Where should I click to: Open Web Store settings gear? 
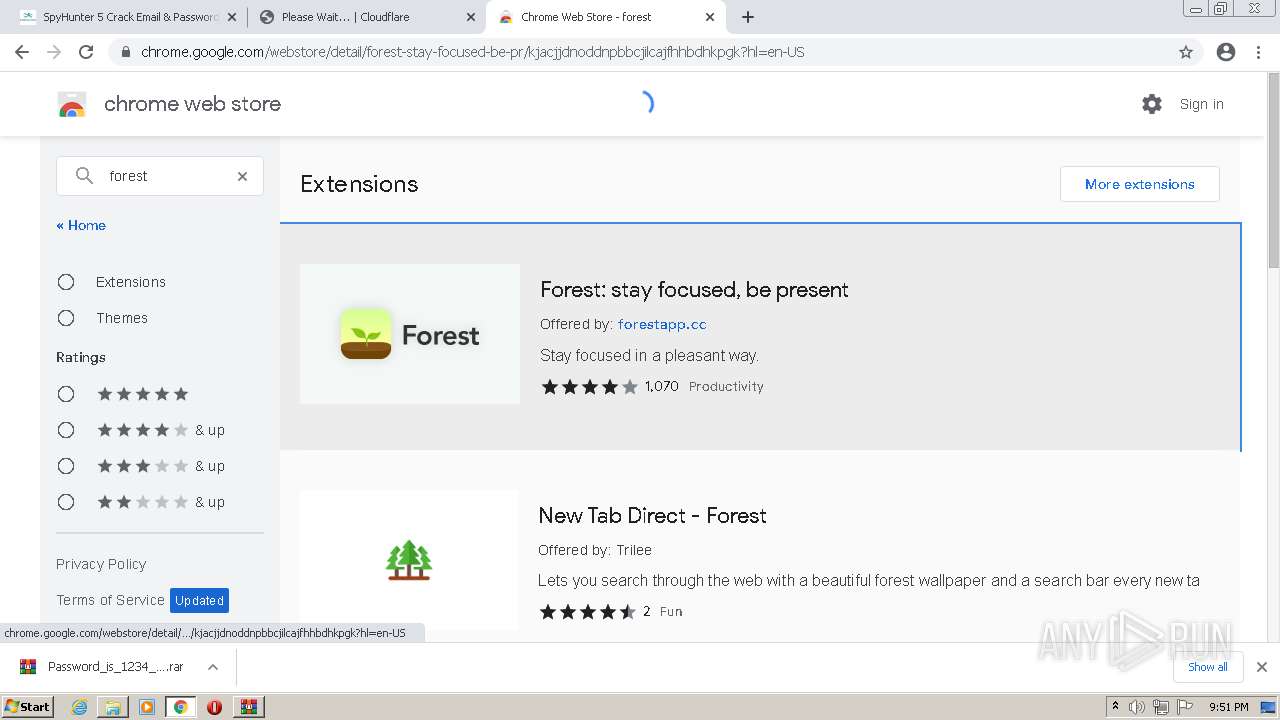[x=1152, y=104]
